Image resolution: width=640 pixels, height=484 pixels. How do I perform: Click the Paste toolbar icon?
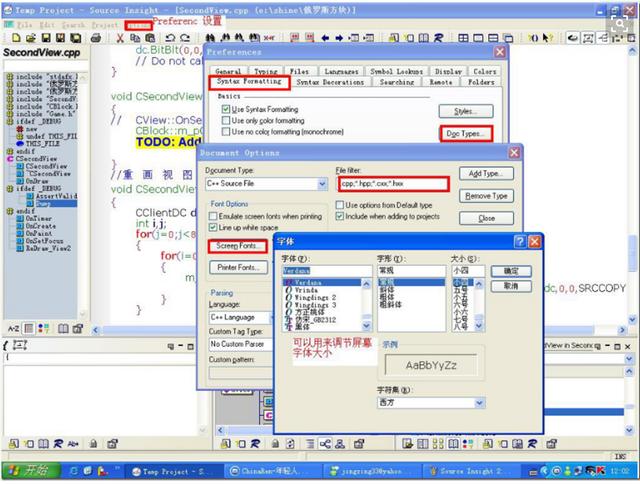pyautogui.click(x=150, y=38)
